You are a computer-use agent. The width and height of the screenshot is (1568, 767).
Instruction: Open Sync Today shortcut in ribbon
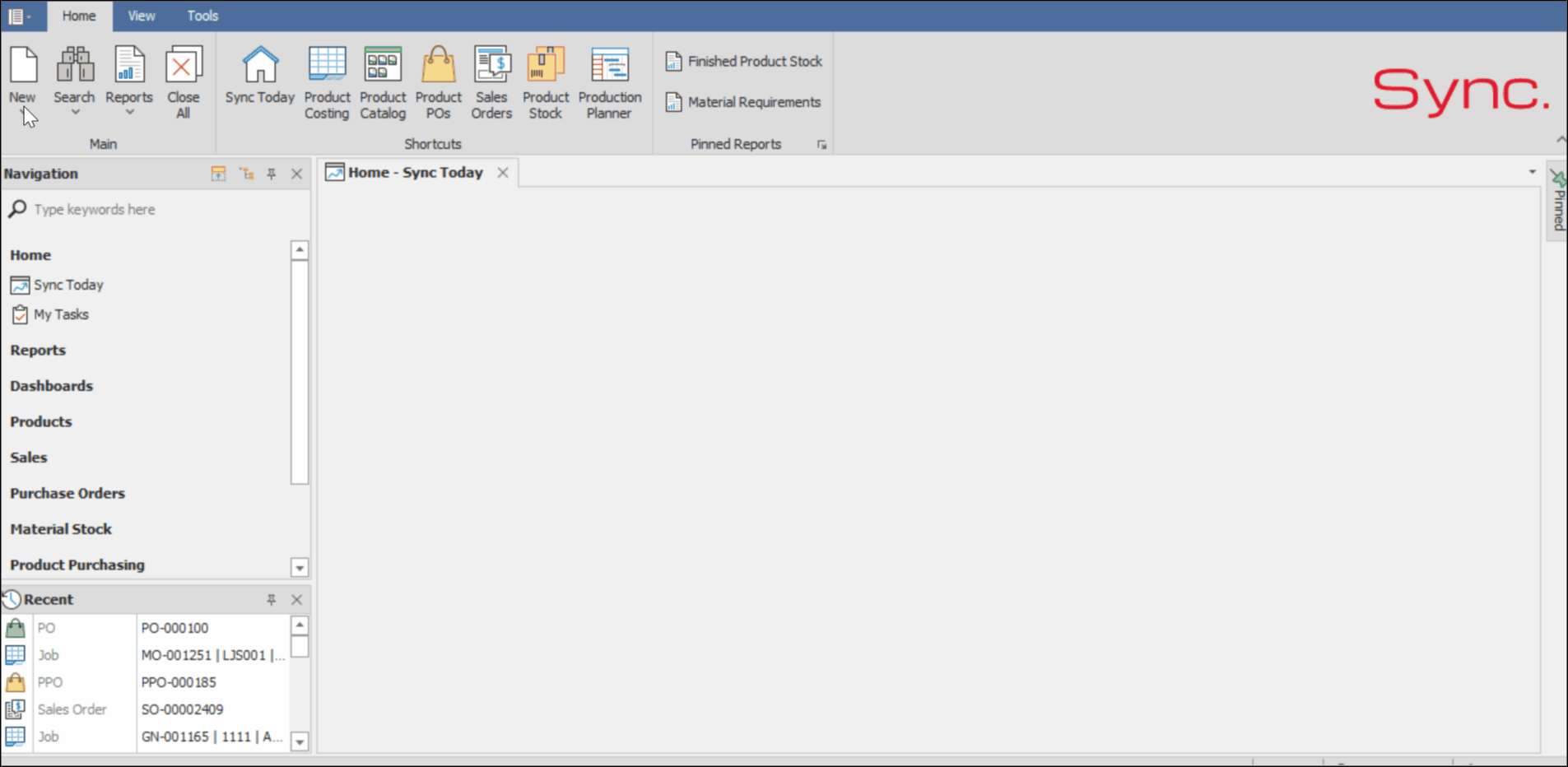pos(260,76)
